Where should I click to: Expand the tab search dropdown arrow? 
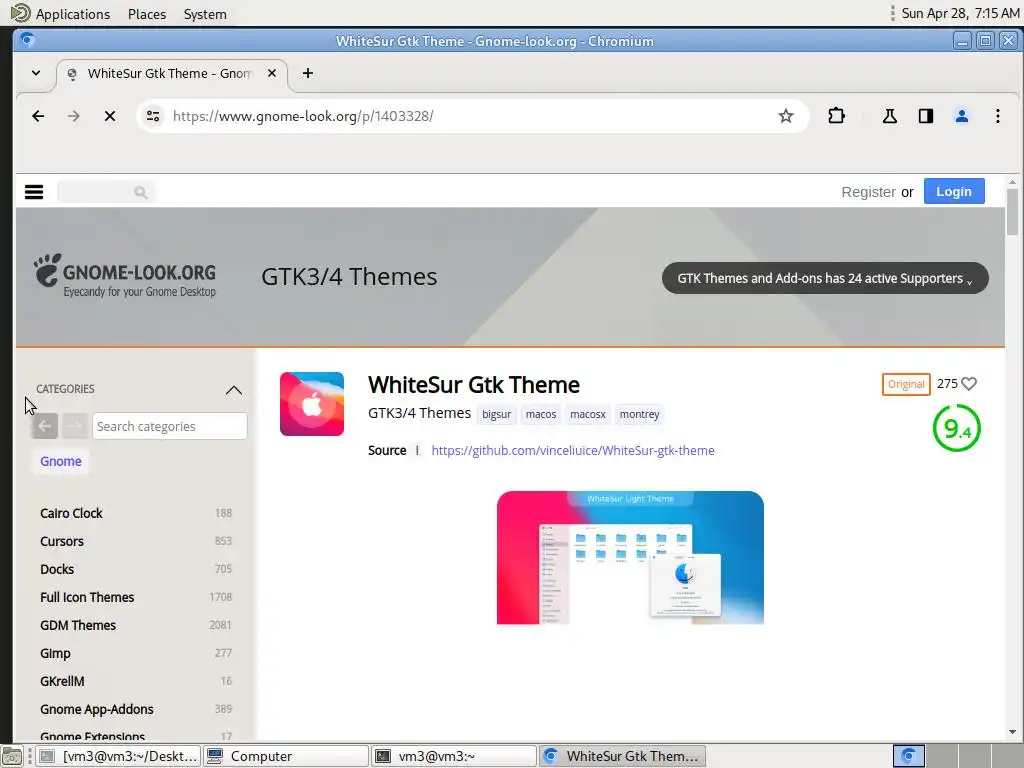click(36, 73)
